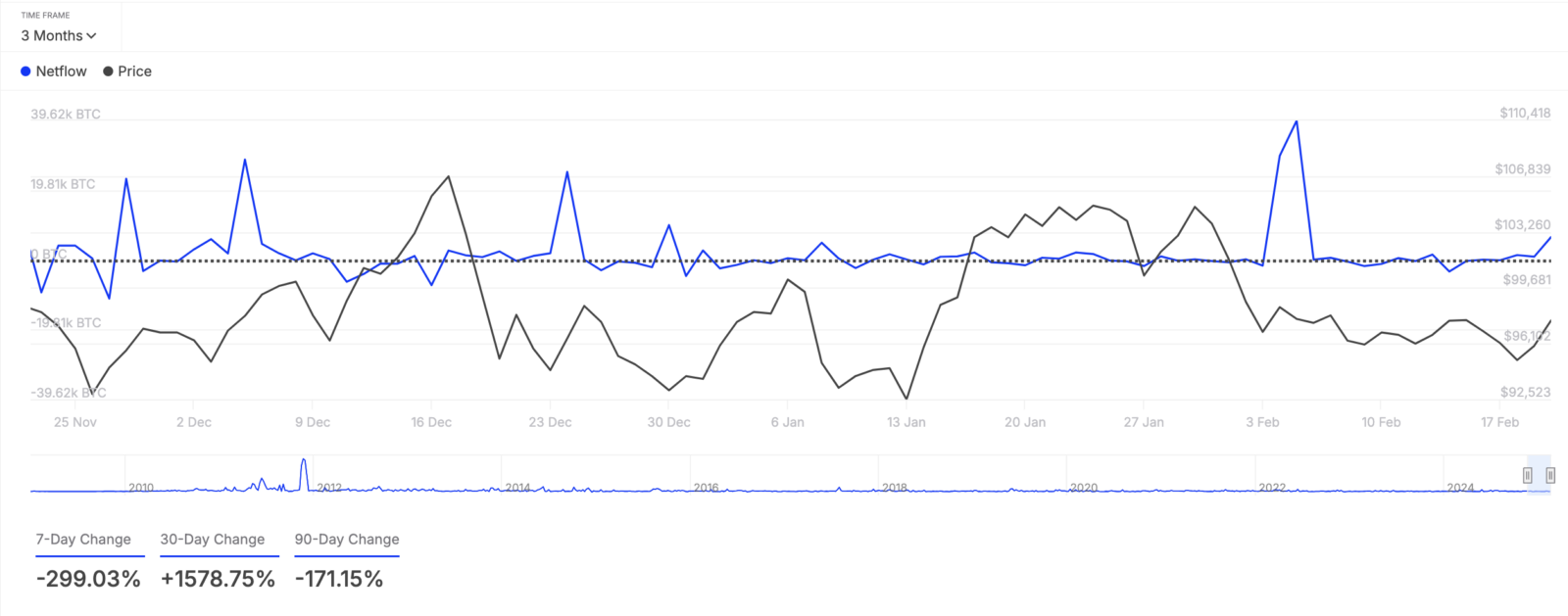Click the 3 Feb date label
The height and width of the screenshot is (616, 1568).
pyautogui.click(x=1262, y=422)
